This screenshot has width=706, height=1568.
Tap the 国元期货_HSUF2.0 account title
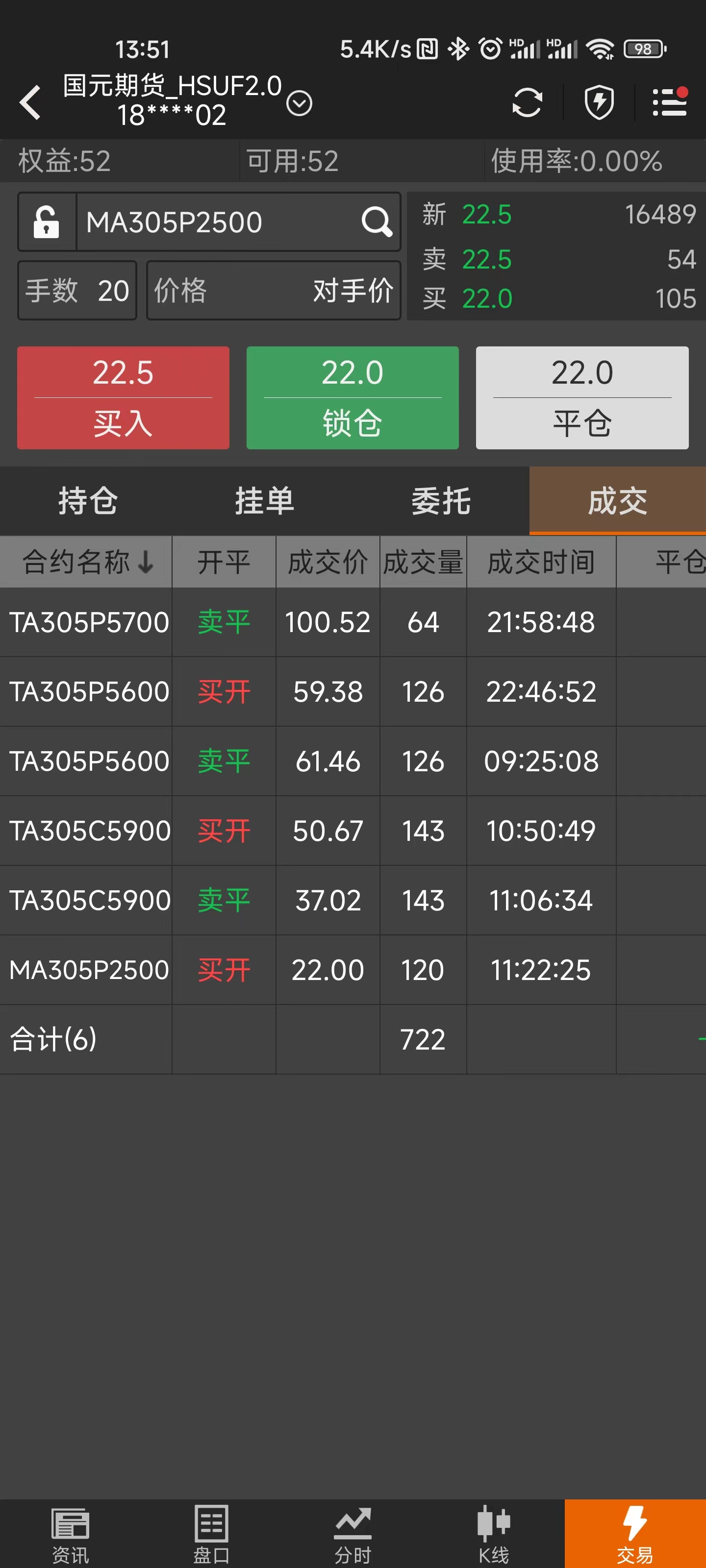click(173, 86)
